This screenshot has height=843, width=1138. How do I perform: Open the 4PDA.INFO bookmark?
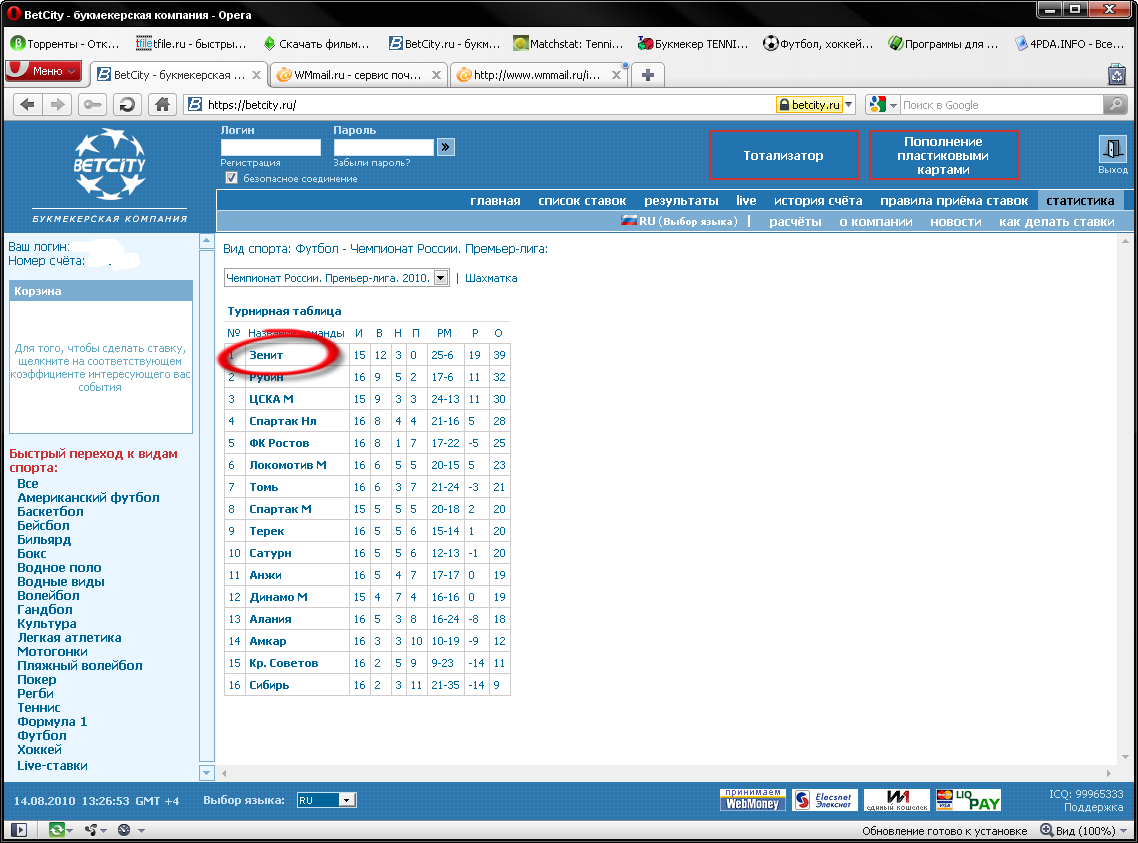(x=1069, y=44)
